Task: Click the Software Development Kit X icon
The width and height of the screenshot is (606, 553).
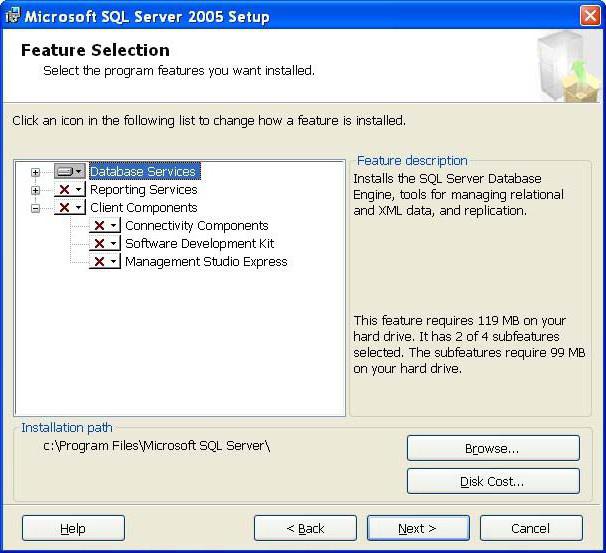Action: tap(104, 243)
